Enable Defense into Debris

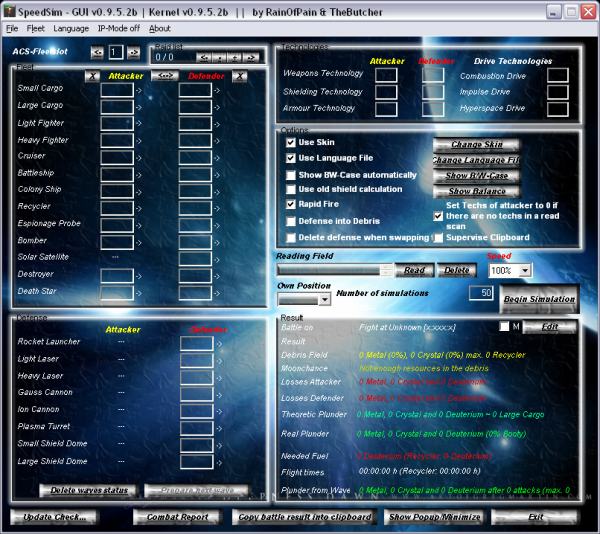291,221
